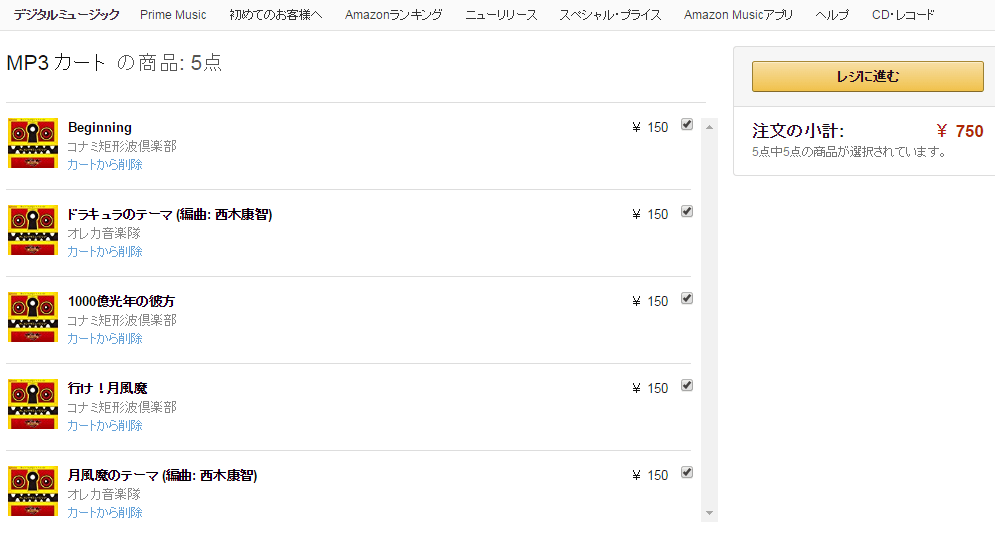Remove Beginning via カートから削除 link
Image resolution: width=995 pixels, height=537 pixels.
coord(105,165)
